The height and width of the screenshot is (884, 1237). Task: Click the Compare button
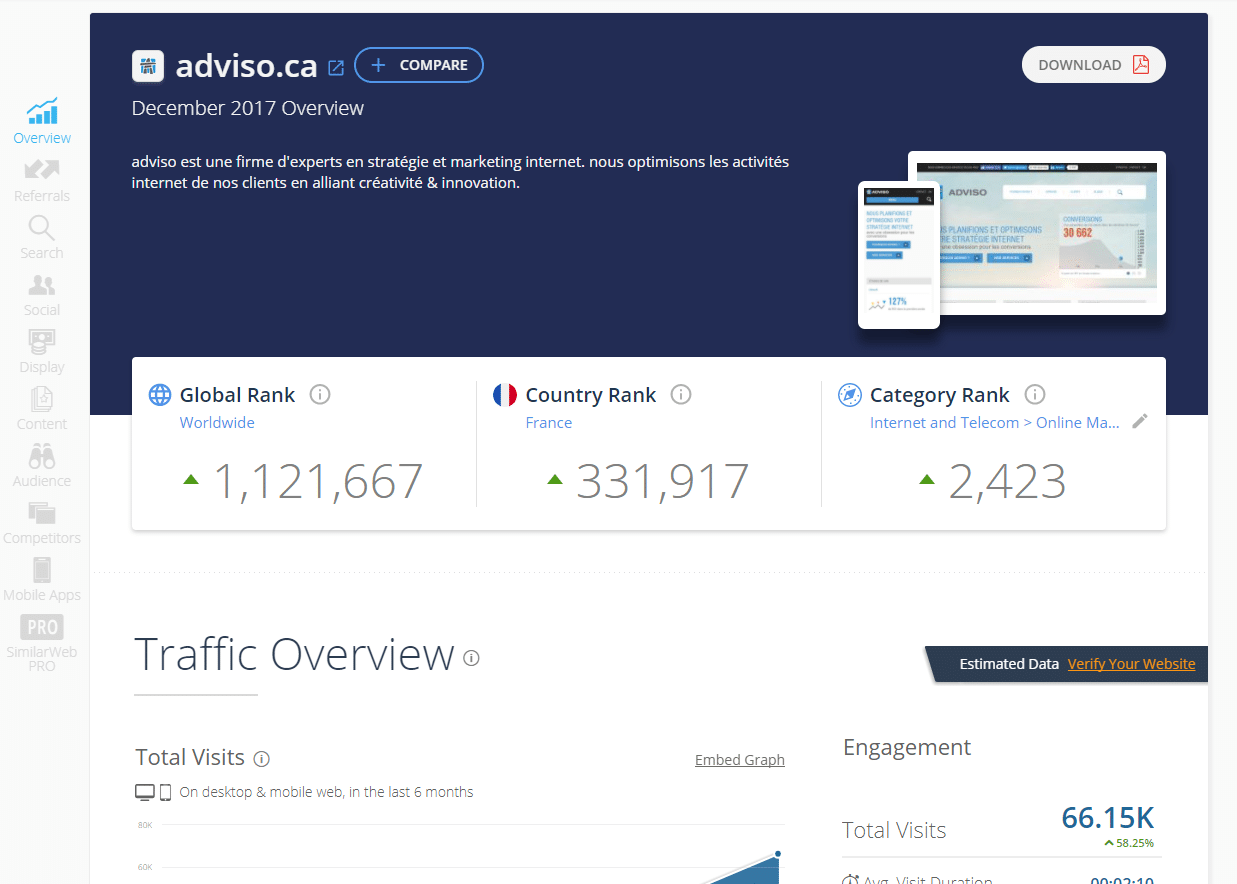[x=419, y=65]
